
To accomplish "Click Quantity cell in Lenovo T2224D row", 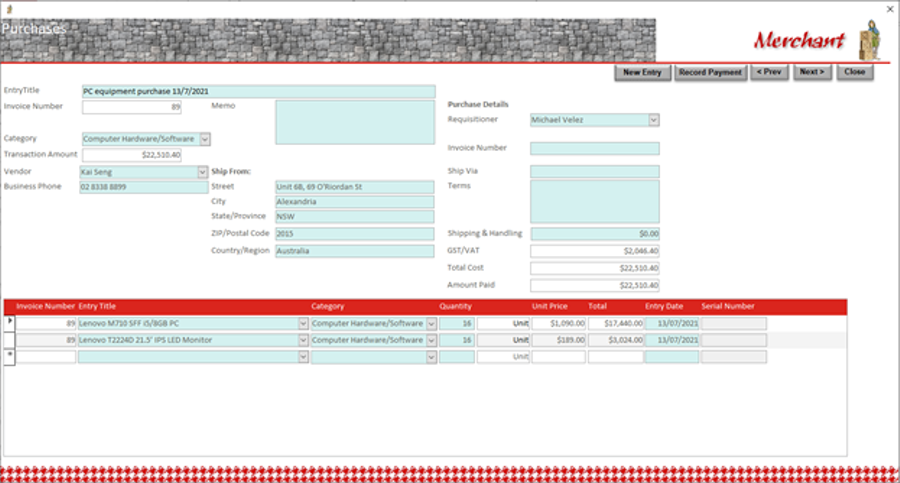I will tap(457, 341).
